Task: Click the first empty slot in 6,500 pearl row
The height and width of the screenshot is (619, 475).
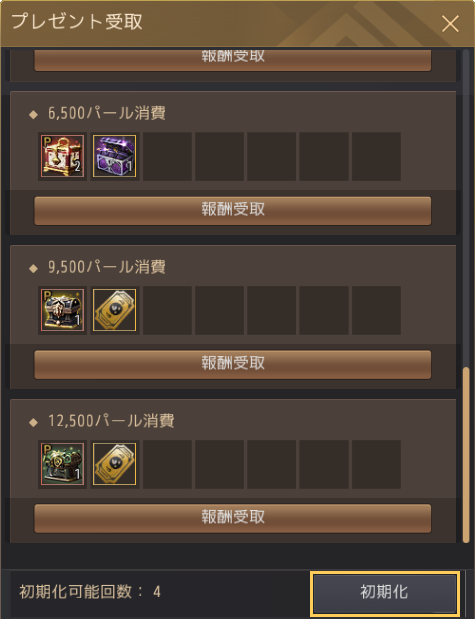Action: pyautogui.click(x=167, y=156)
